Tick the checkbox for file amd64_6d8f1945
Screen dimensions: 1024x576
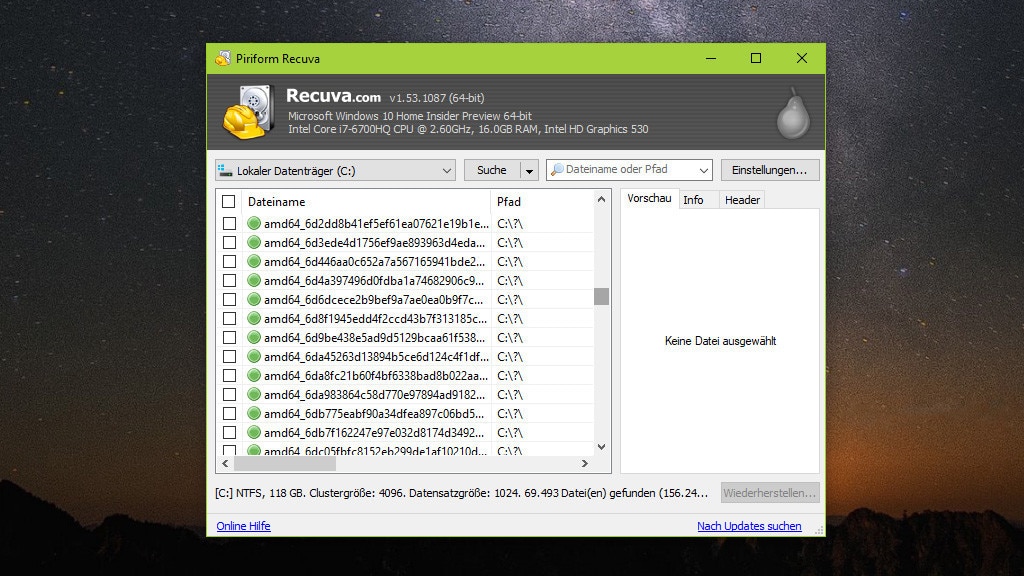tap(229, 318)
